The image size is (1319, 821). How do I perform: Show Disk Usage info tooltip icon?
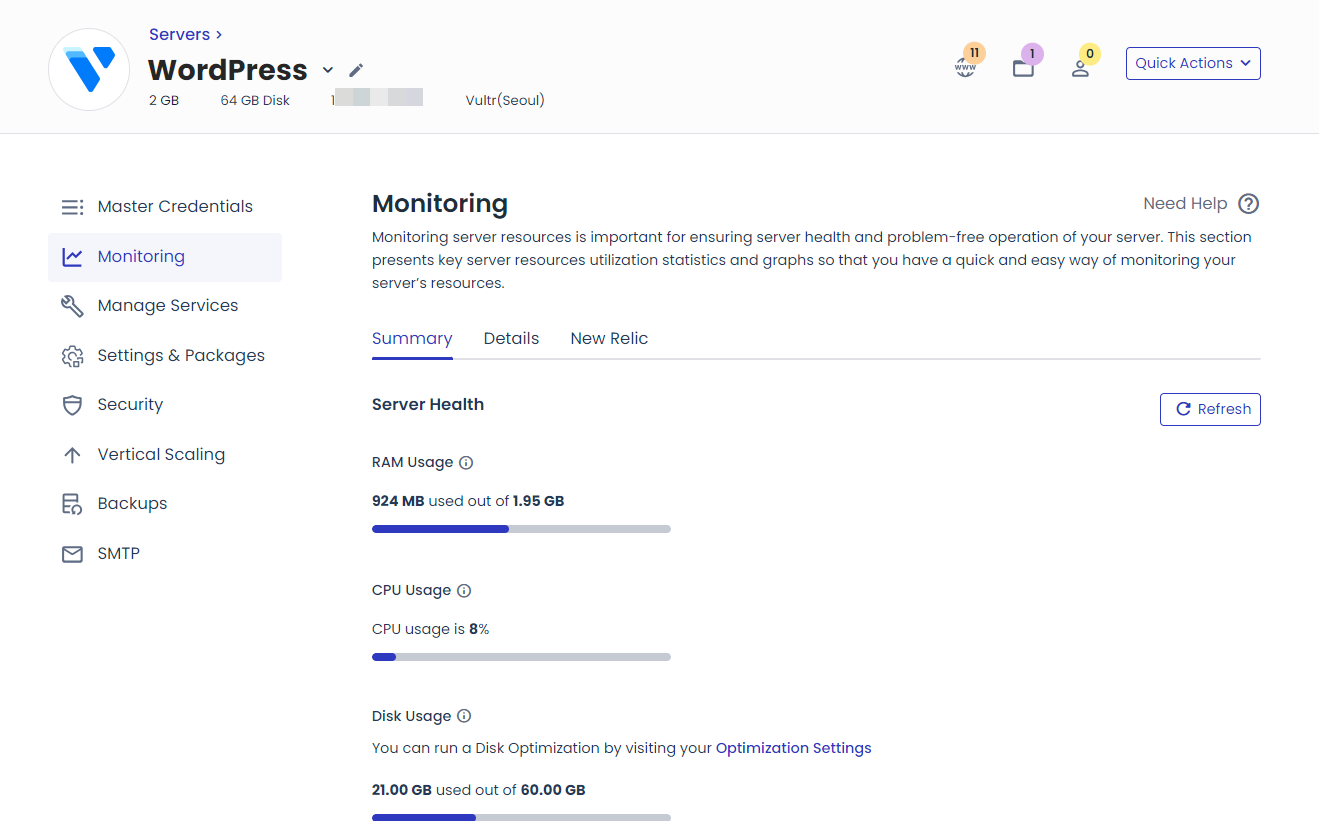[x=464, y=717]
